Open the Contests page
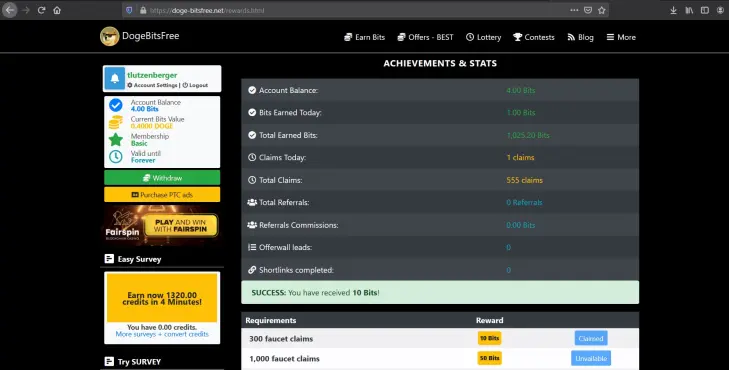This screenshot has width=729, height=370. click(534, 37)
